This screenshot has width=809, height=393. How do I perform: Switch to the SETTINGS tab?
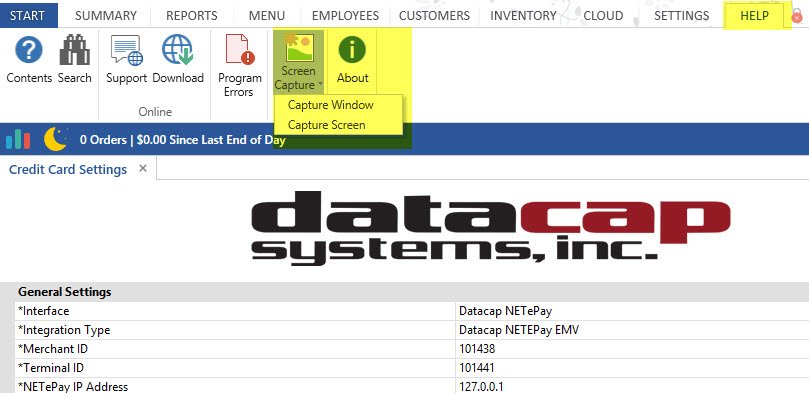click(682, 15)
